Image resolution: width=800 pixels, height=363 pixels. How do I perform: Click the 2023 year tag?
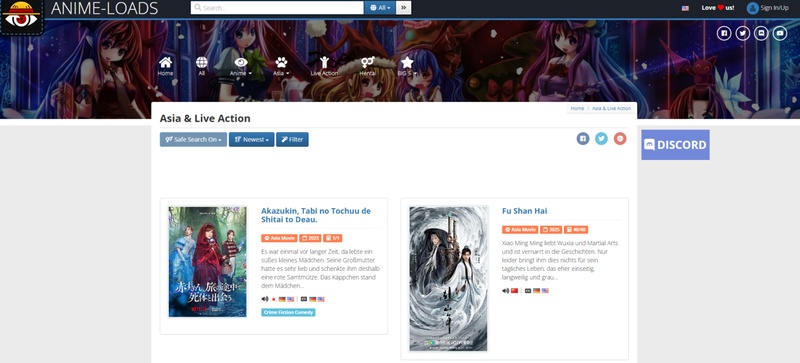[x=311, y=238]
